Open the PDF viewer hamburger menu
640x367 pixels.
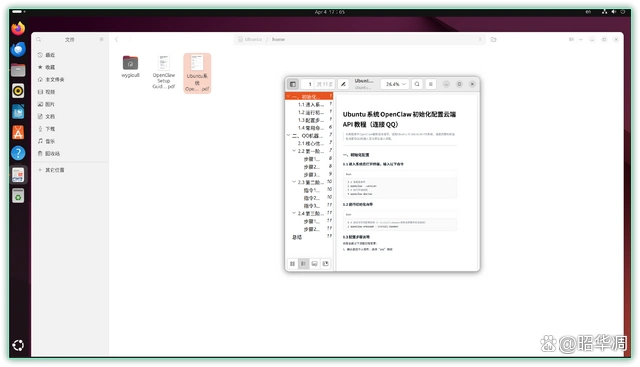[x=431, y=84]
